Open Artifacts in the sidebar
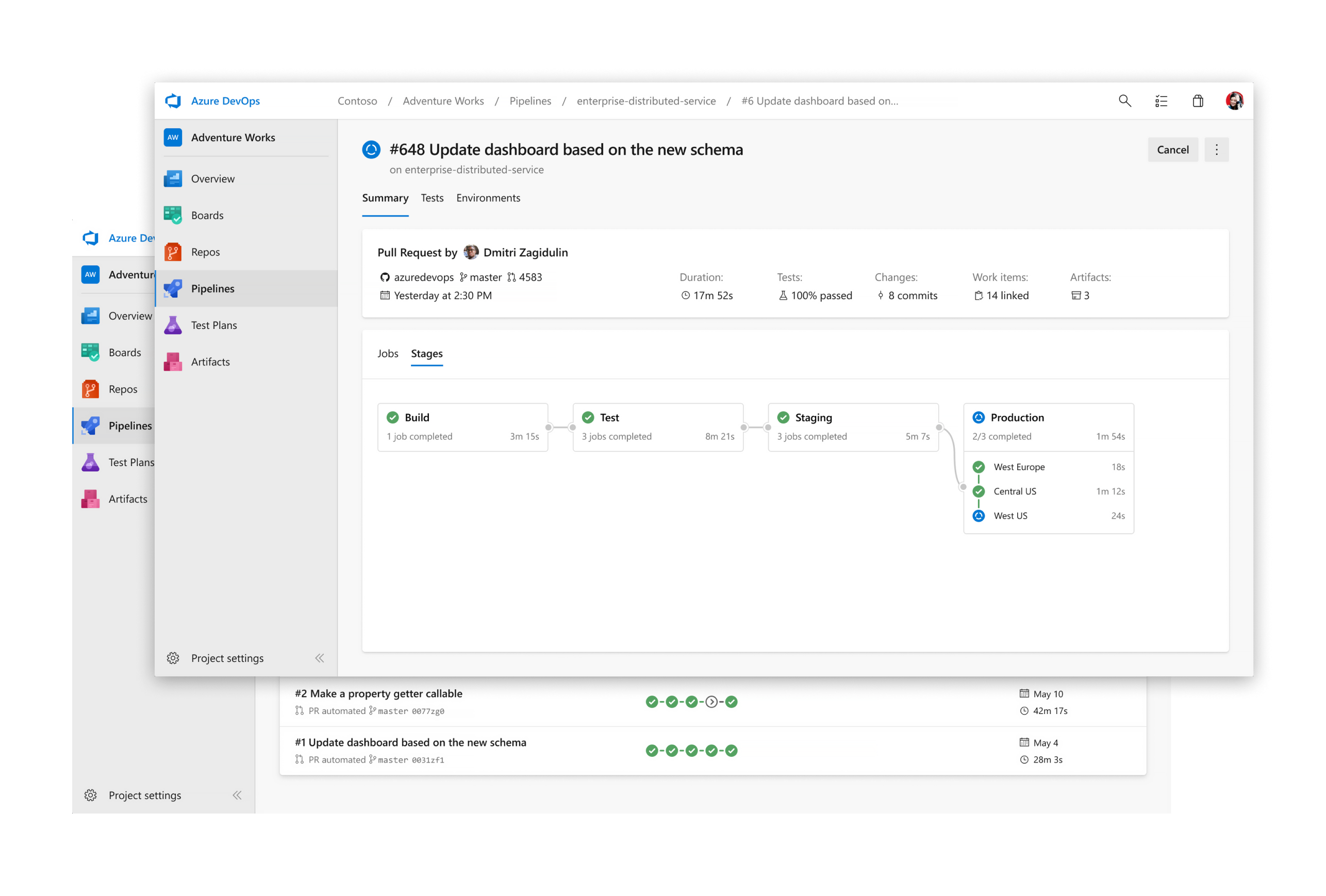The image size is (1326, 896). (x=209, y=361)
